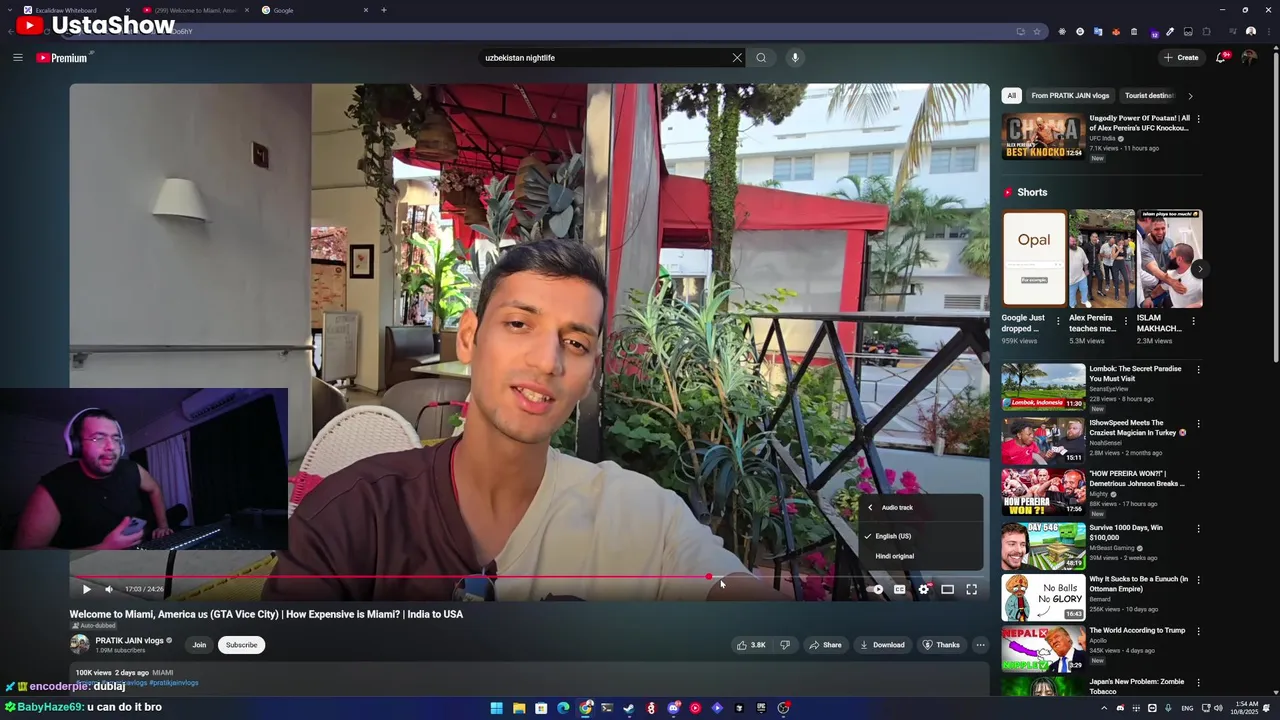Open the volume system tray icon

click(1218, 708)
